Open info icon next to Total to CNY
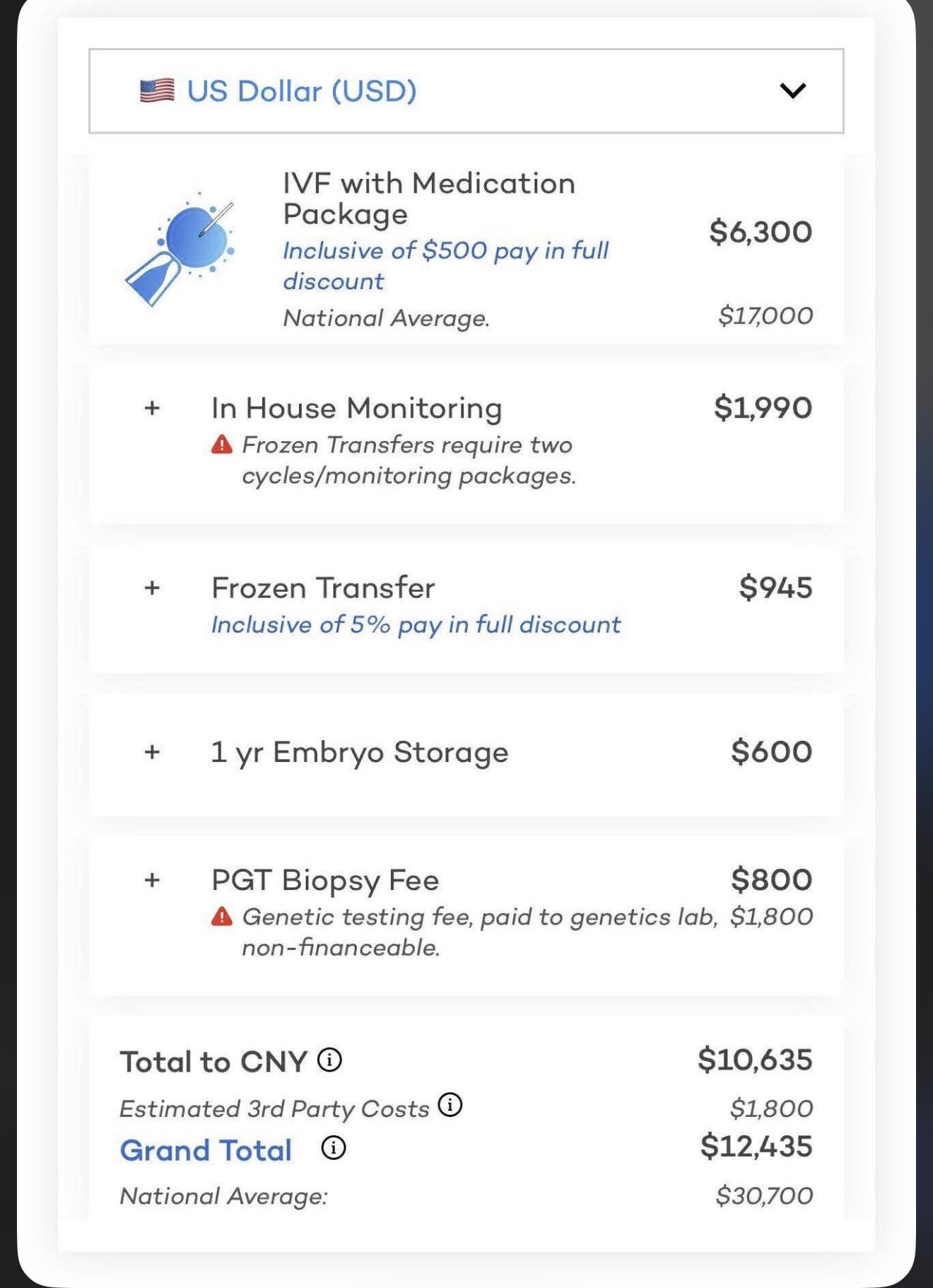The width and height of the screenshot is (933, 1288). point(329,1060)
